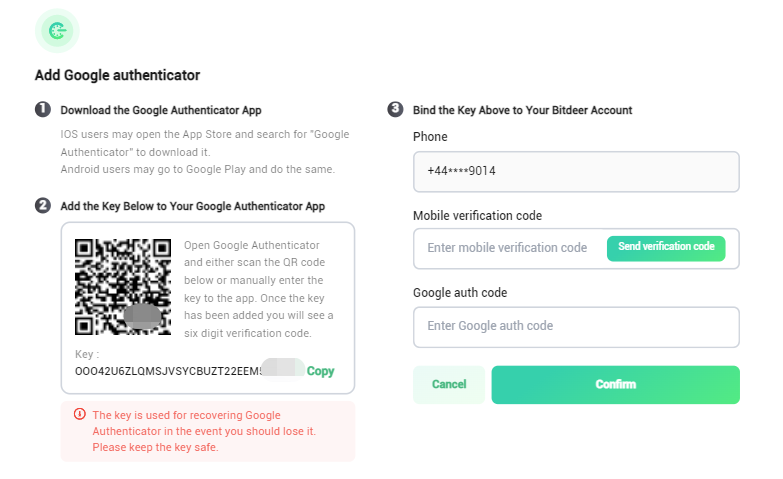The image size is (783, 479).
Task: Click the authenticator QR code image
Action: [123, 287]
